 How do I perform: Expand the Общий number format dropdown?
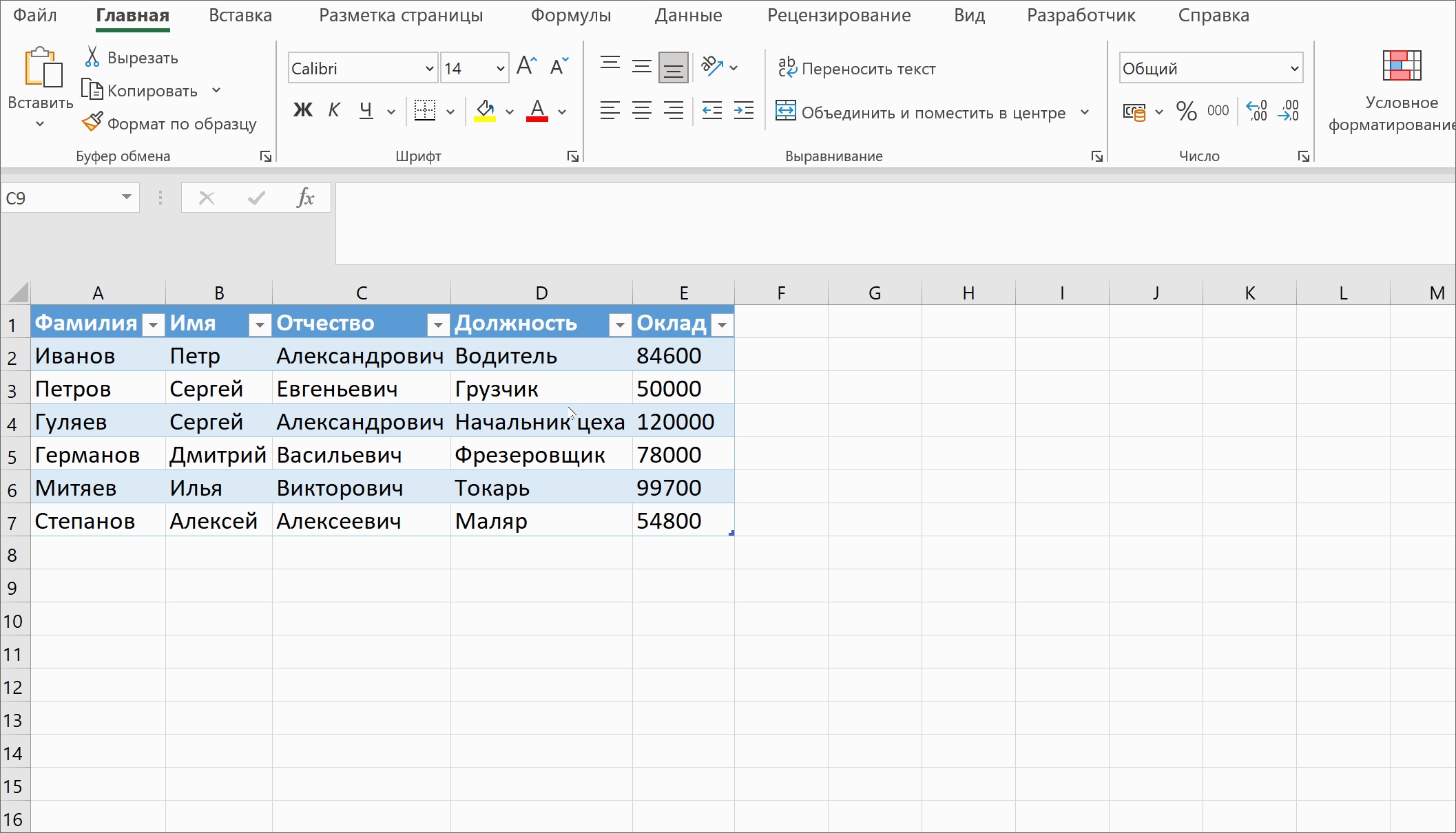click(1294, 68)
